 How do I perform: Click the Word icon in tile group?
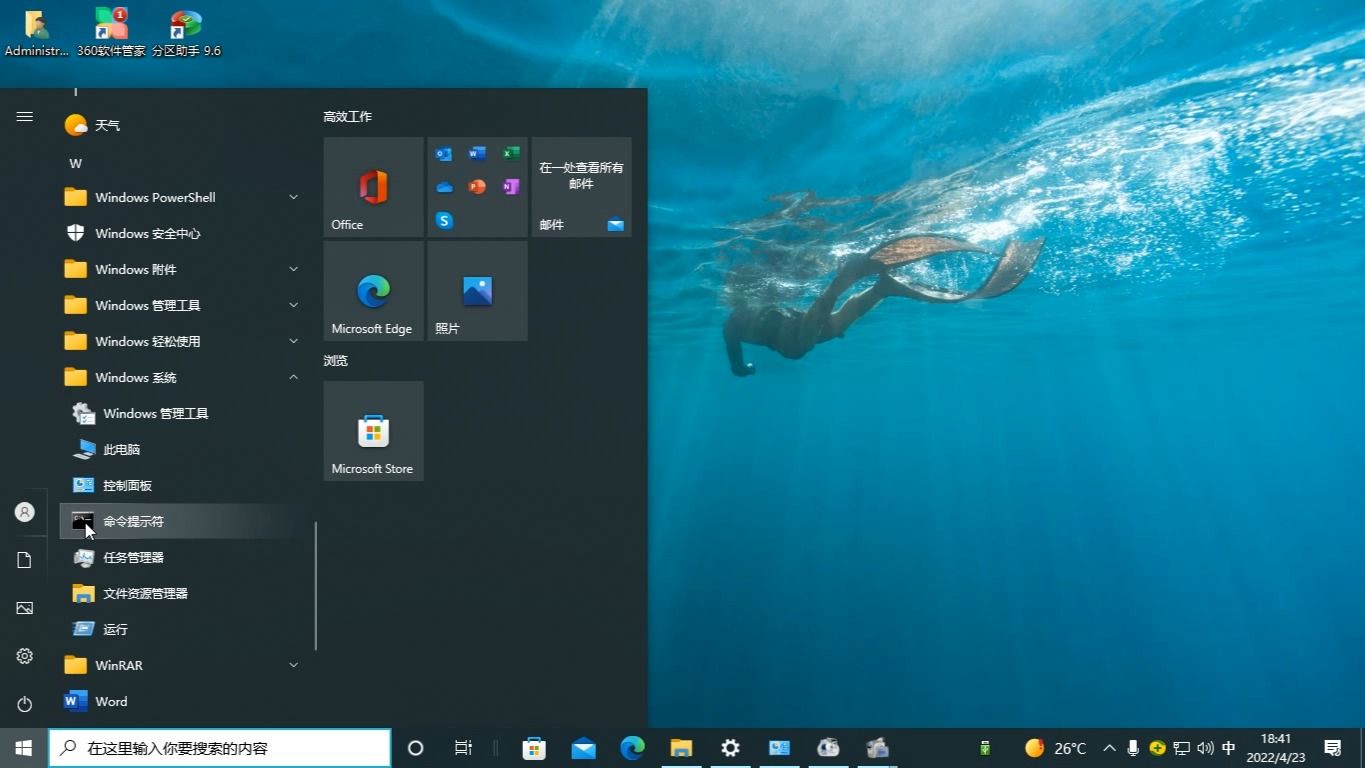477,154
